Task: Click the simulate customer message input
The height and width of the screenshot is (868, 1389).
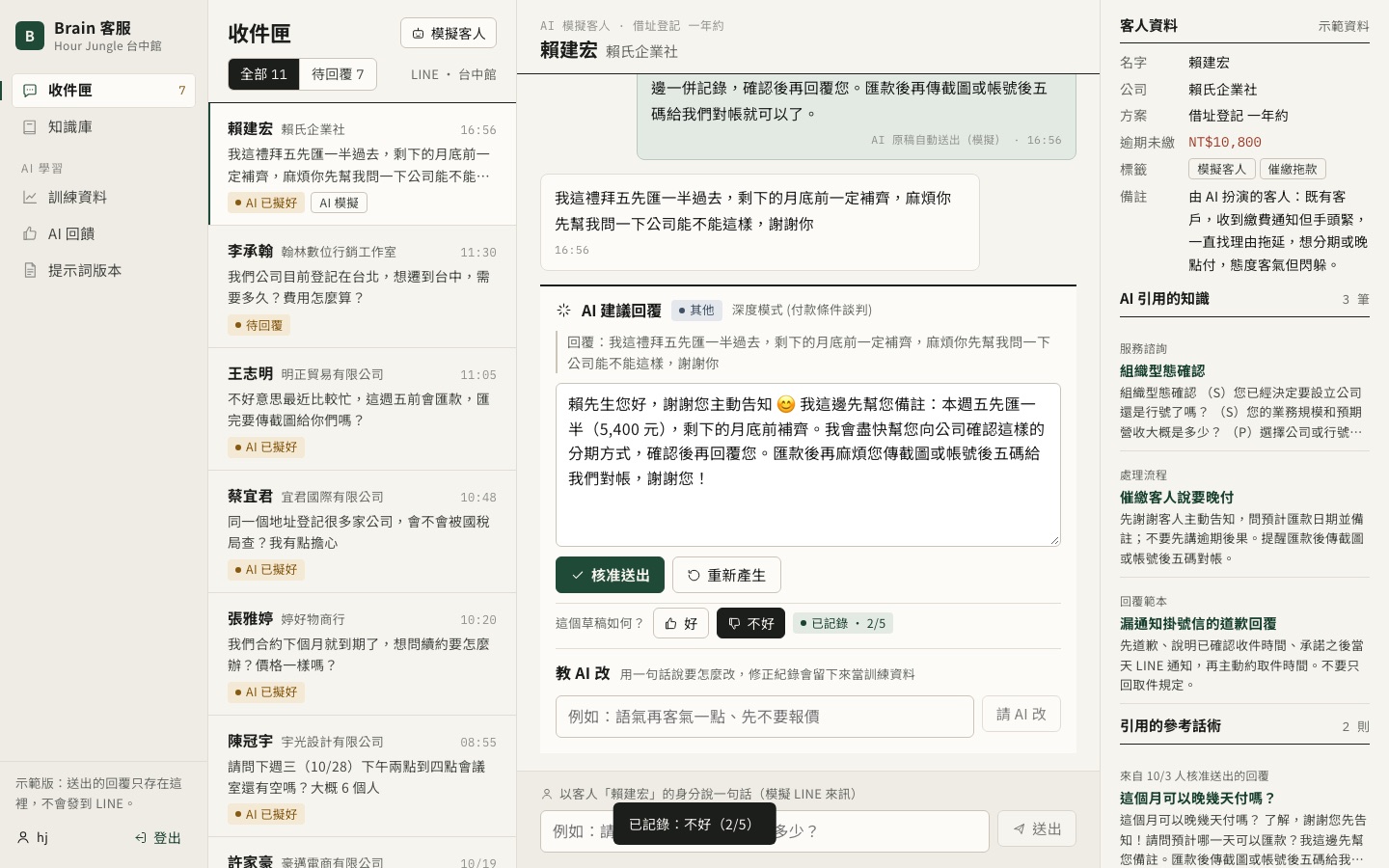Action: tap(765, 831)
